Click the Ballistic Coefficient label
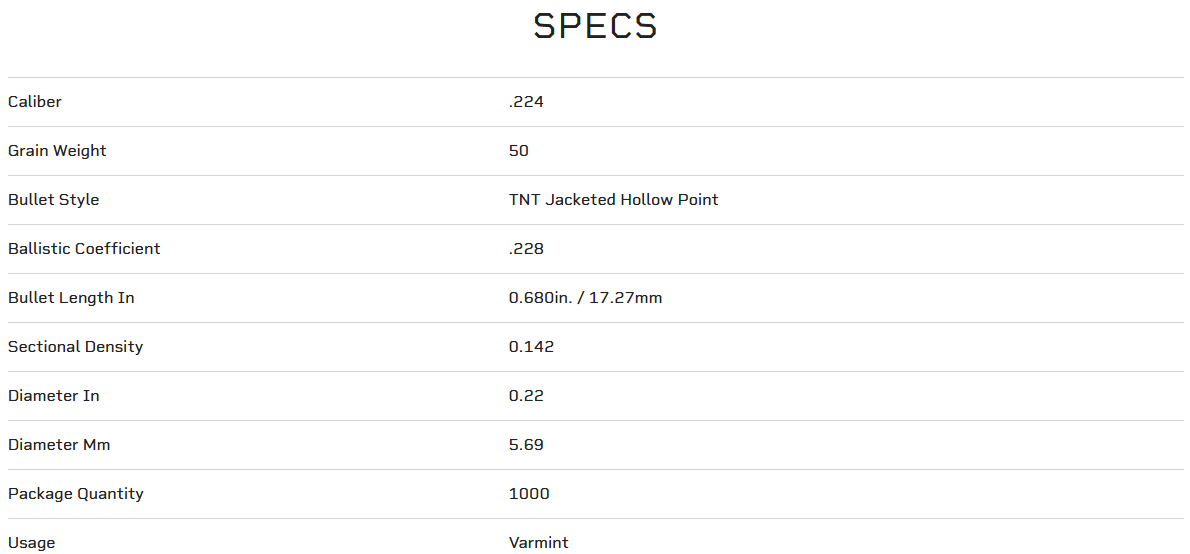The width and height of the screenshot is (1190, 554). coord(84,249)
